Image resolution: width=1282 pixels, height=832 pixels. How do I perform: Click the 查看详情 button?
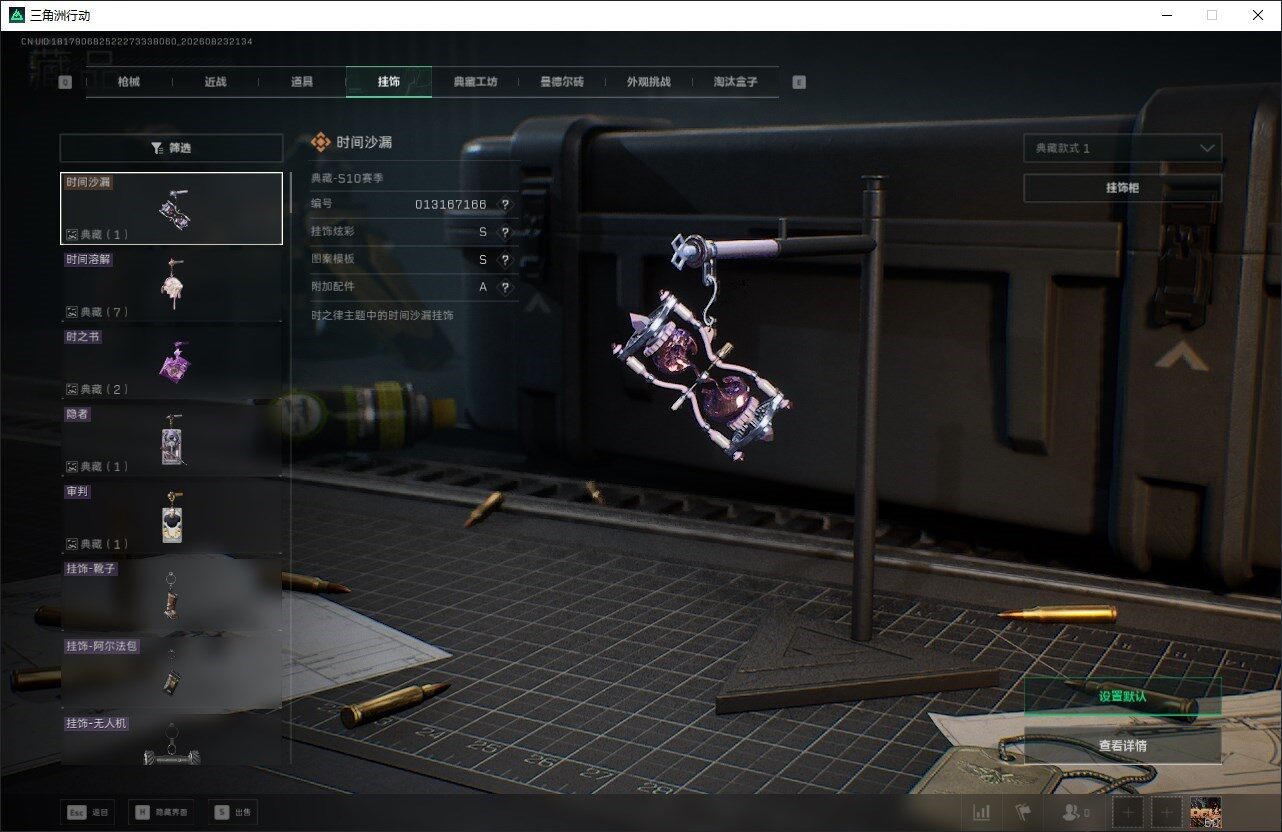1123,745
